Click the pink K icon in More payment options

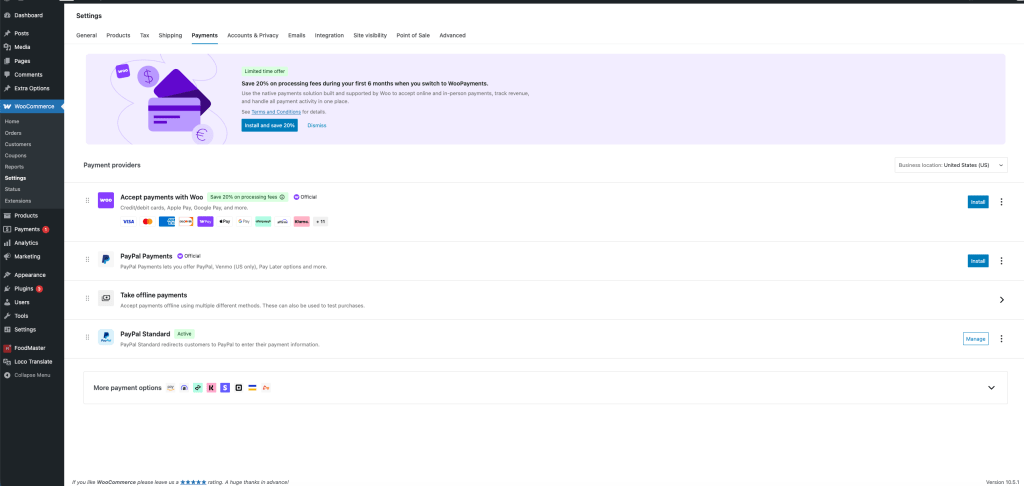pyautogui.click(x=212, y=387)
